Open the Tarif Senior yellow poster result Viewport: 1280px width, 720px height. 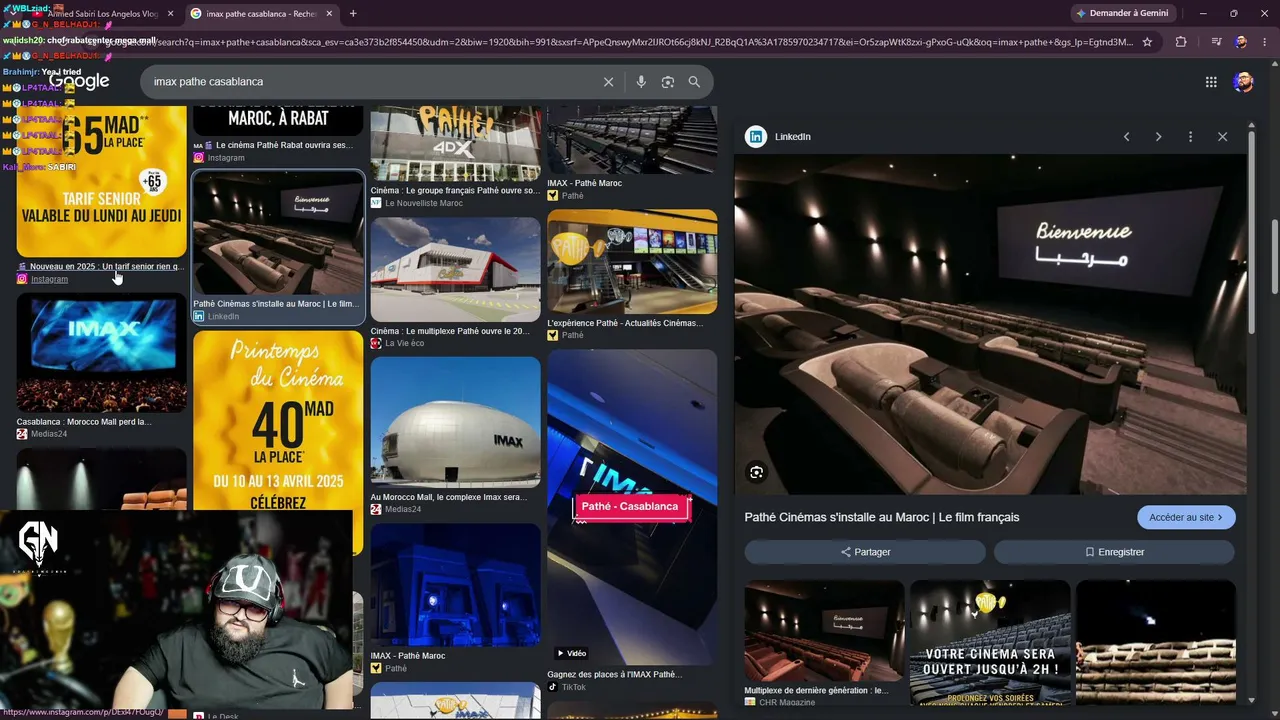pos(102,182)
